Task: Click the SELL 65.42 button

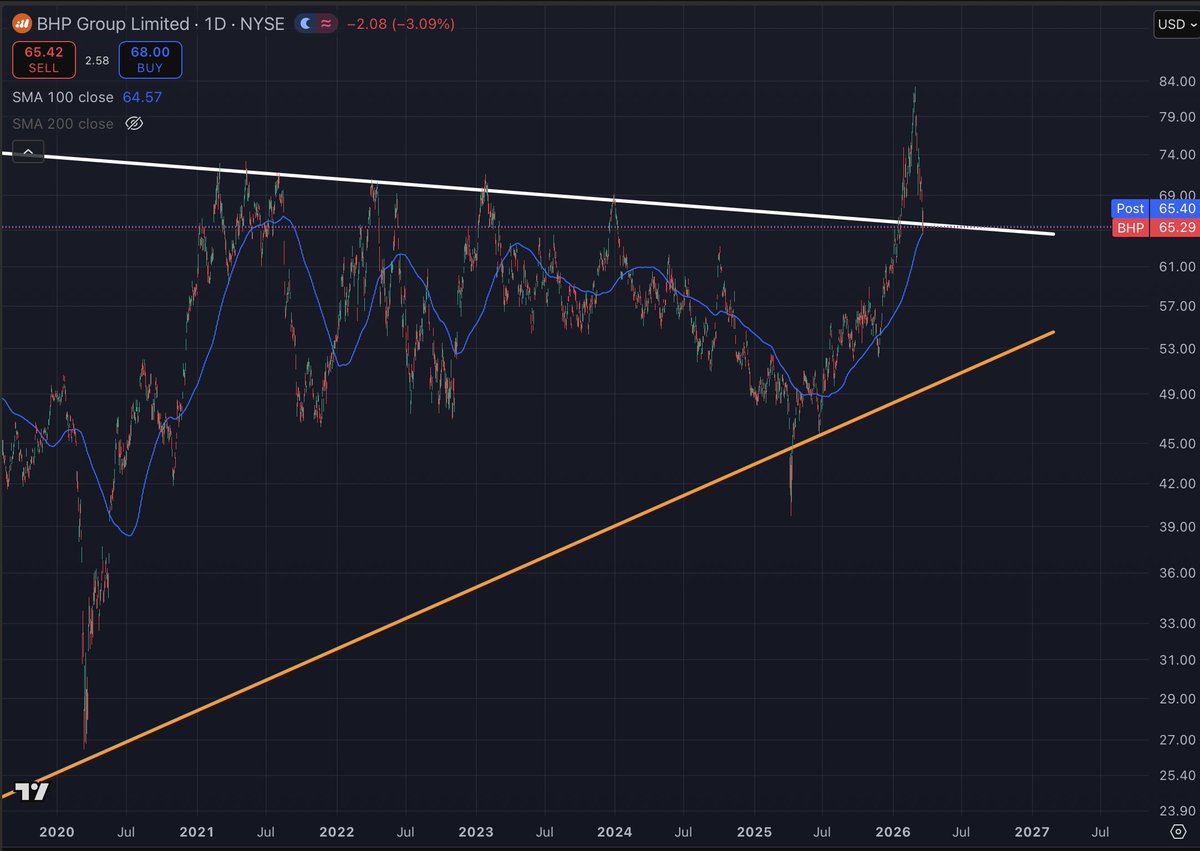Action: [42, 60]
